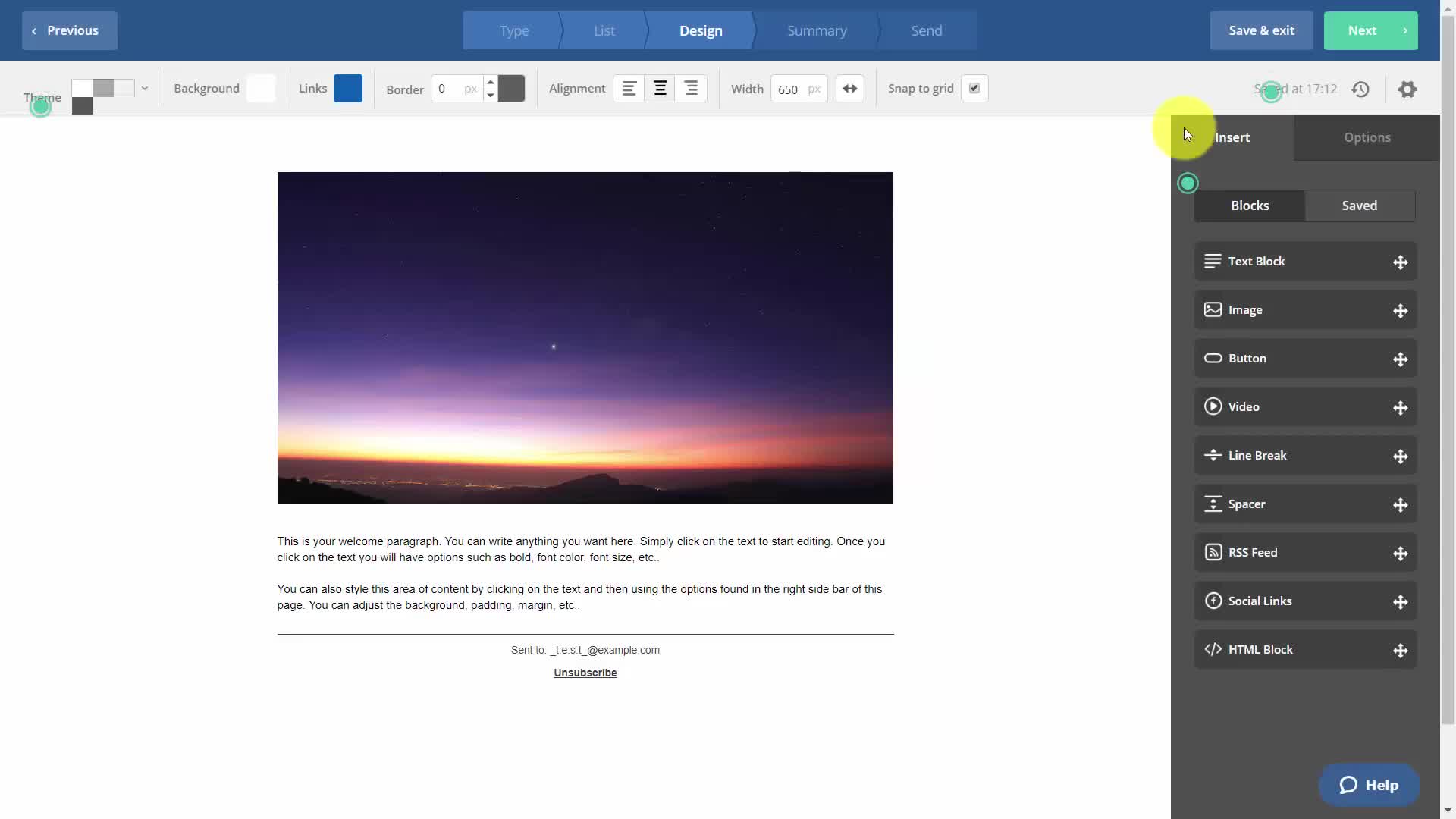This screenshot has width=1456, height=819.
Task: Click the HTML Block code icon
Action: click(x=1213, y=649)
